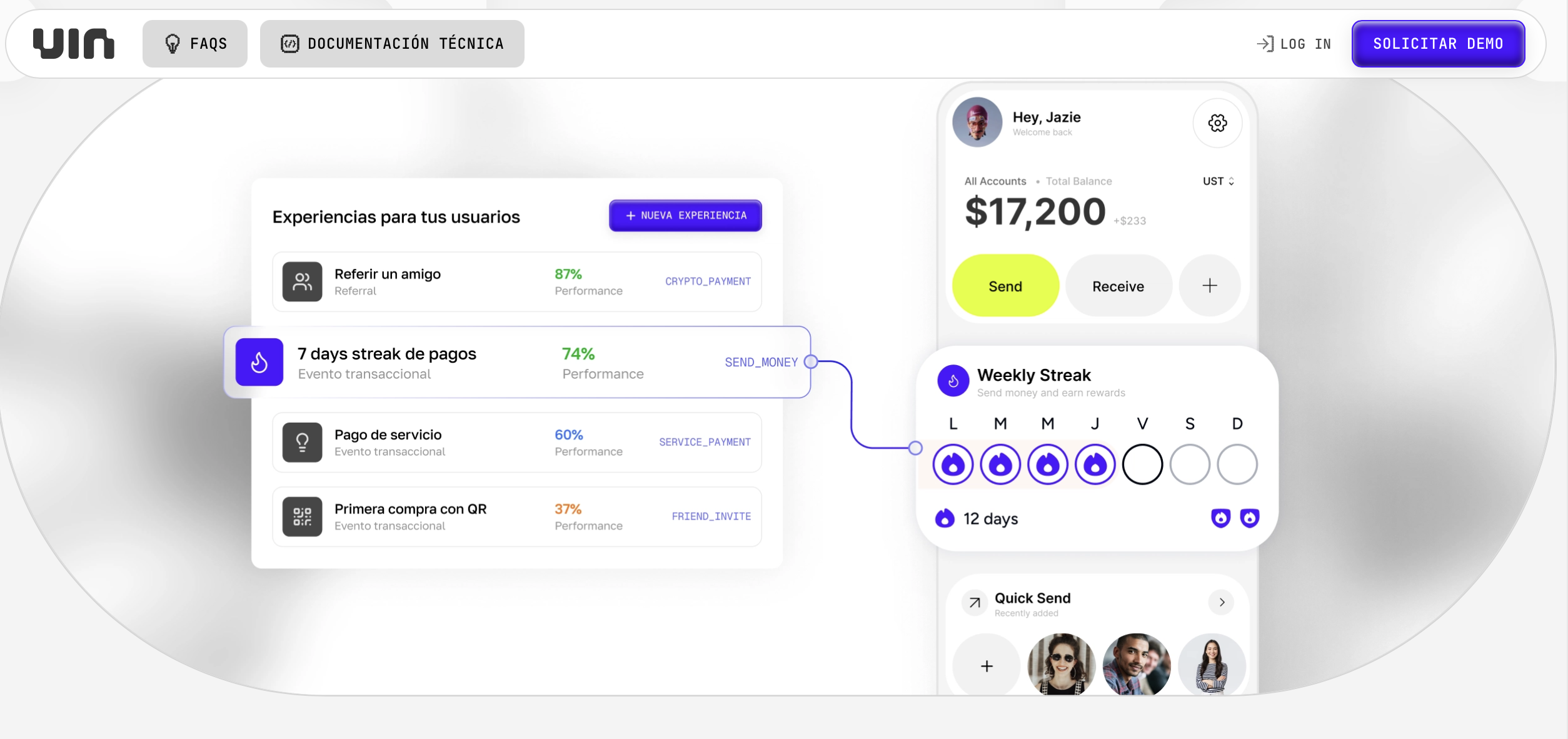The width and height of the screenshot is (1568, 739).
Task: Click the plus button beside Receive
Action: [1209, 286]
